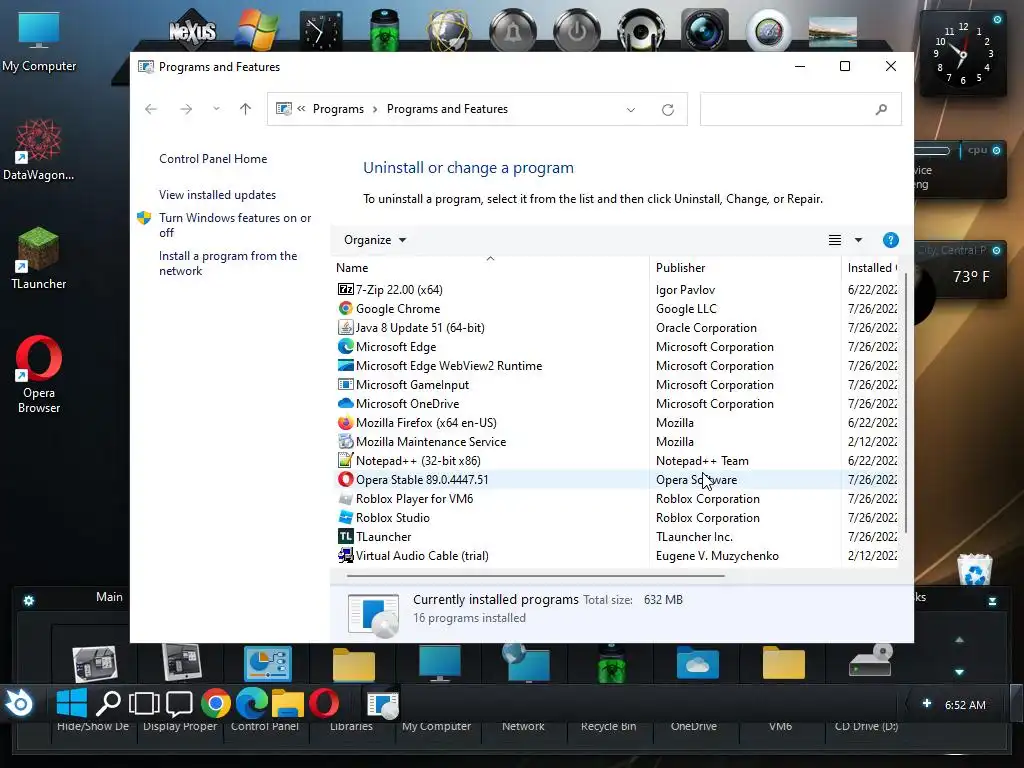Viewport: 1024px width, 768px height.
Task: Select the TLauncher Inc. publisher cell
Action: click(x=694, y=537)
